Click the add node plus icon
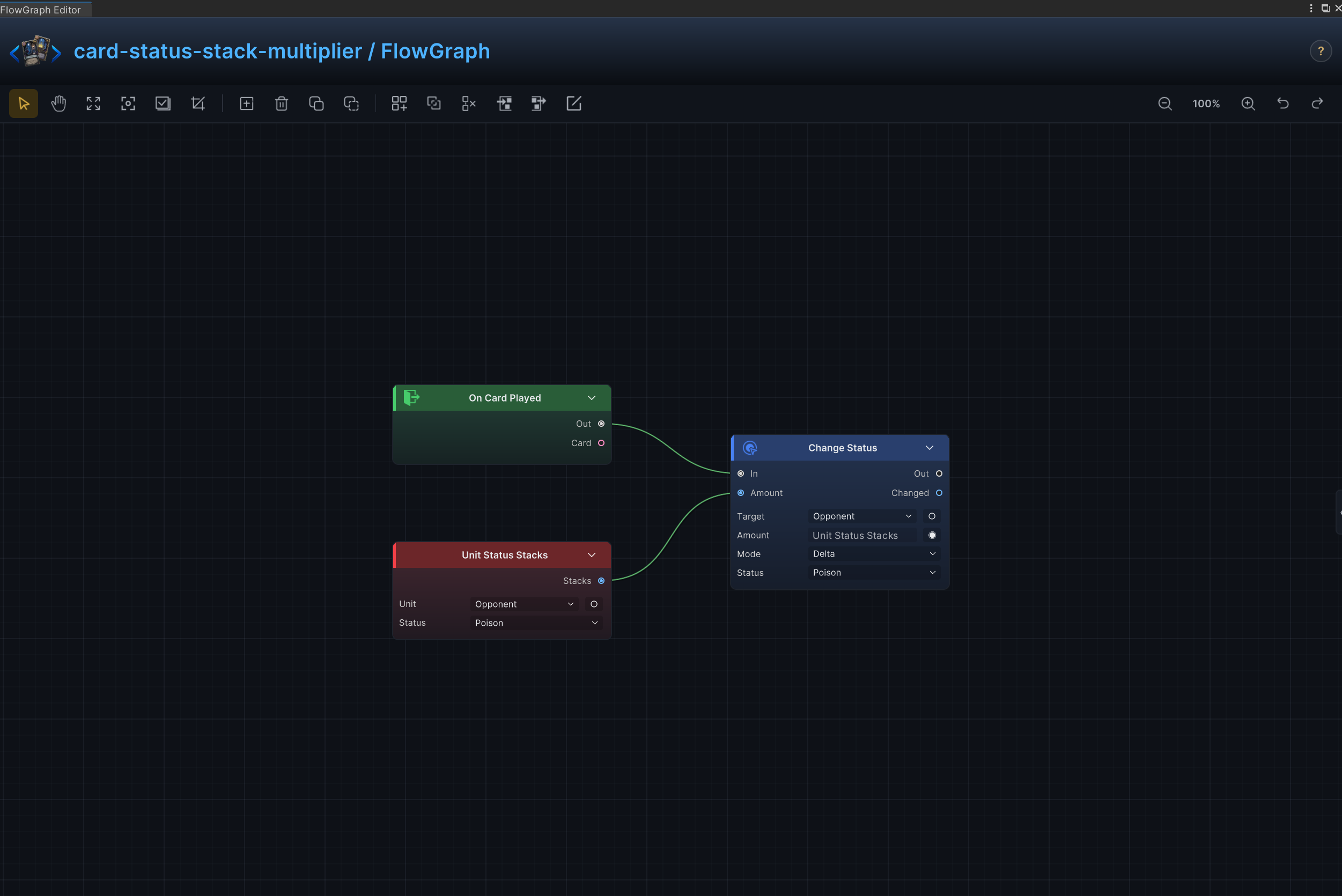Image resolution: width=1342 pixels, height=896 pixels. tap(246, 103)
